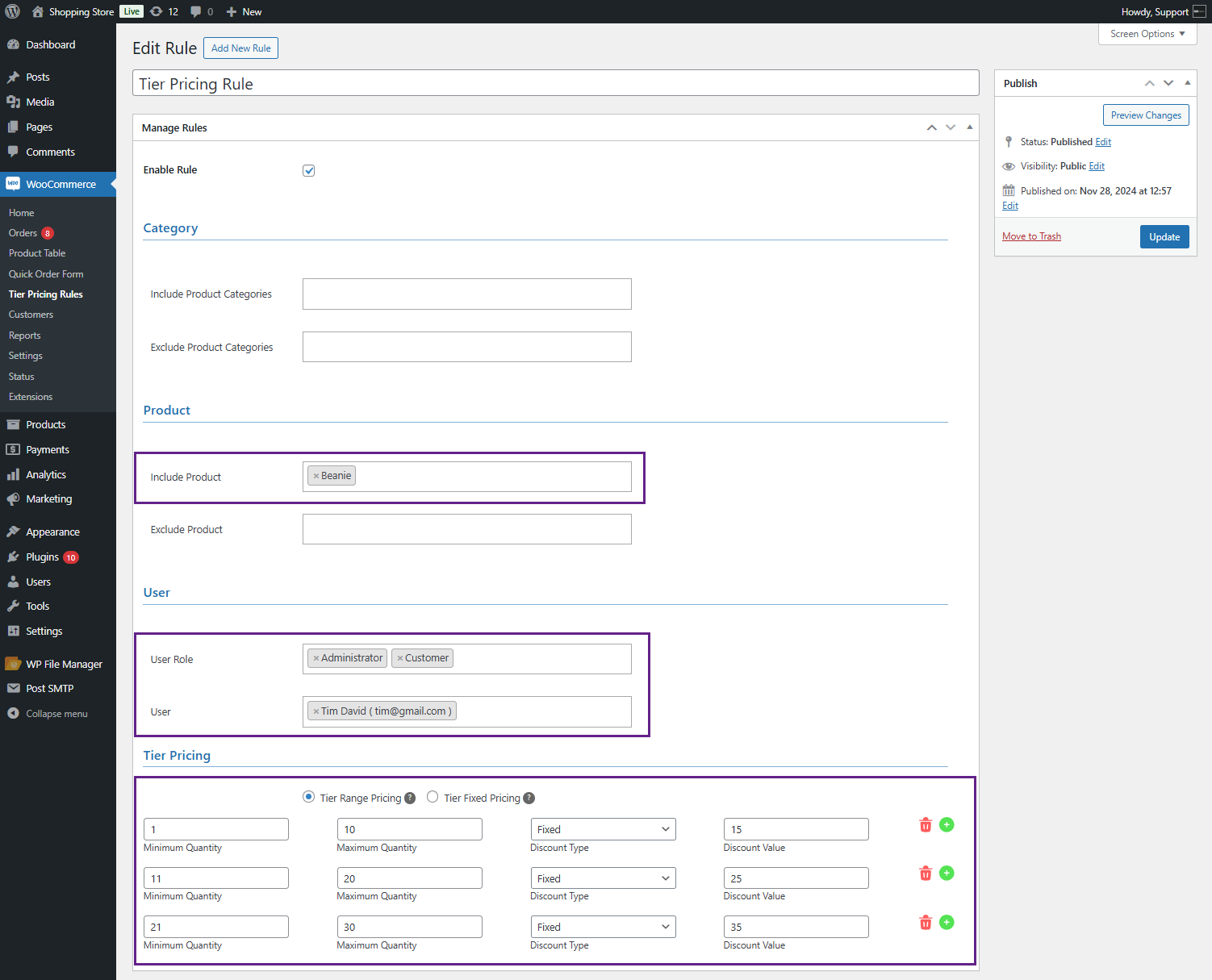Expand the Screen Options panel
The height and width of the screenshot is (980, 1212).
tap(1147, 34)
